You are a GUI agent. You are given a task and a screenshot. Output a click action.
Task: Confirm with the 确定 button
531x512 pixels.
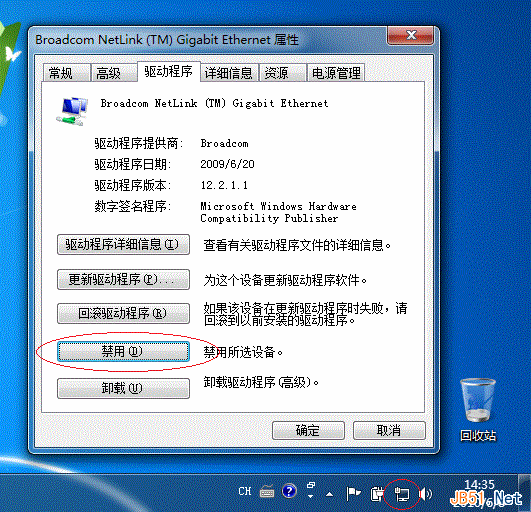pos(308,430)
